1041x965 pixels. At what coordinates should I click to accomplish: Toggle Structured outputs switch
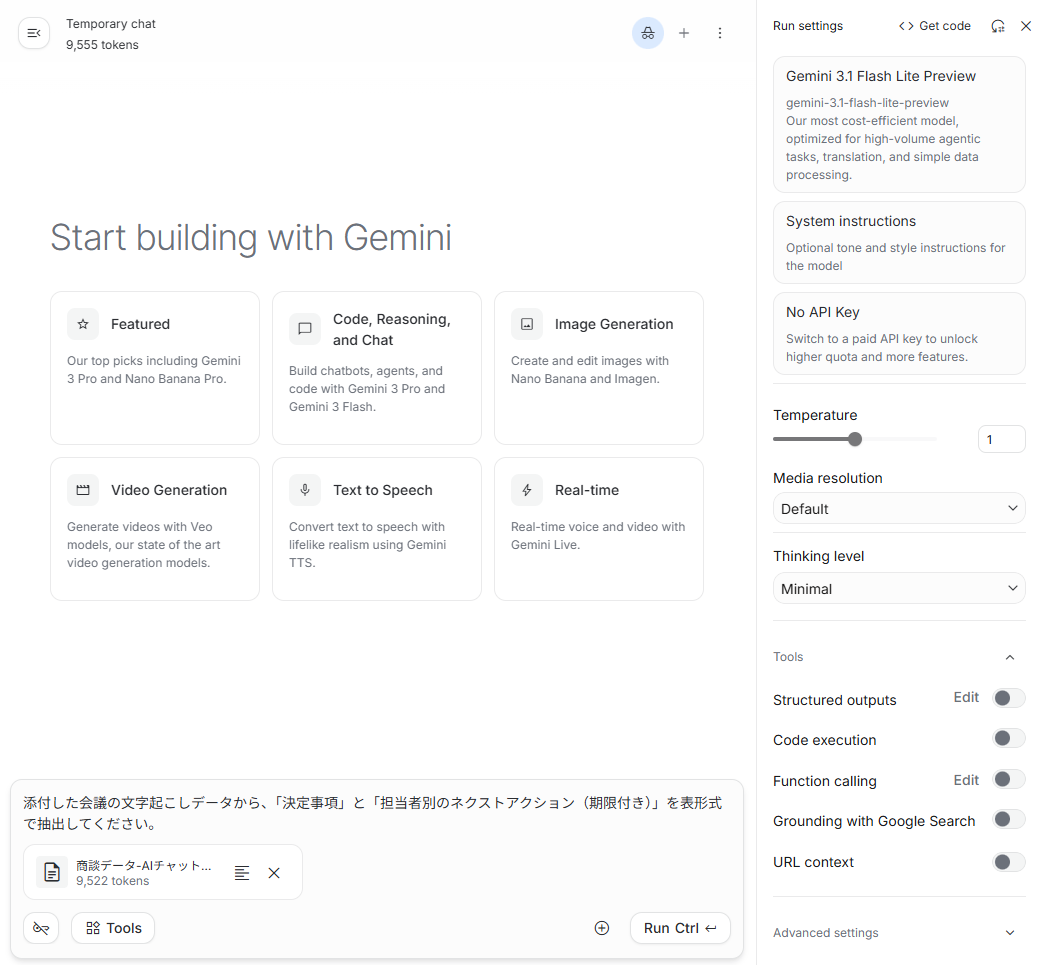tap(1008, 698)
